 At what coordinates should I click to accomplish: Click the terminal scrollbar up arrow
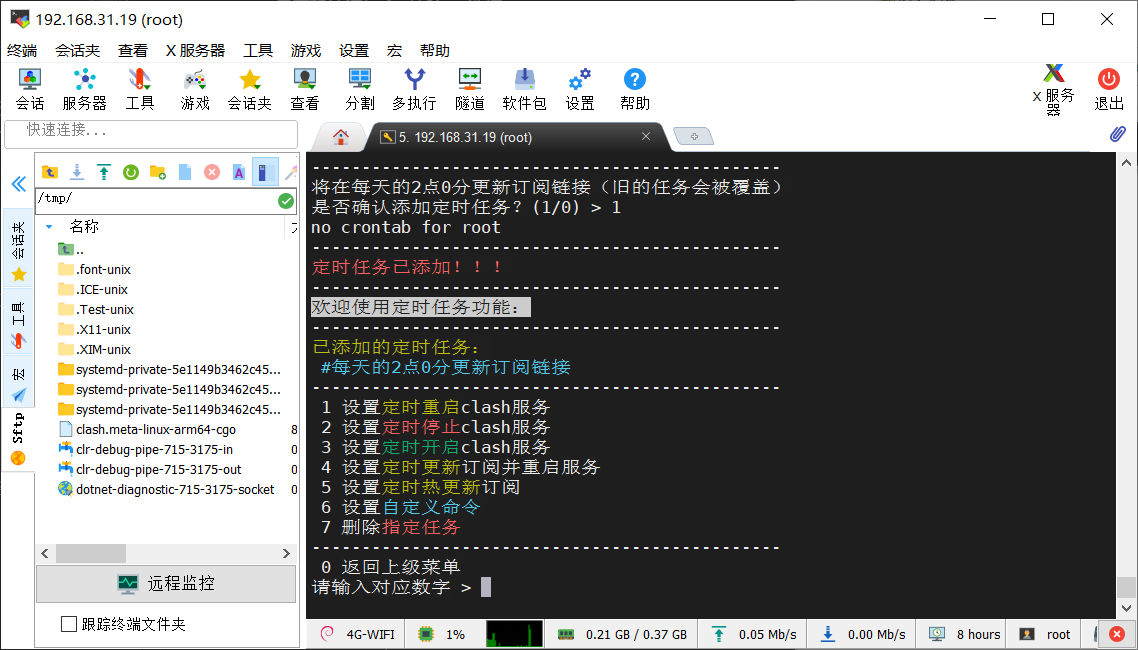pos(1126,162)
